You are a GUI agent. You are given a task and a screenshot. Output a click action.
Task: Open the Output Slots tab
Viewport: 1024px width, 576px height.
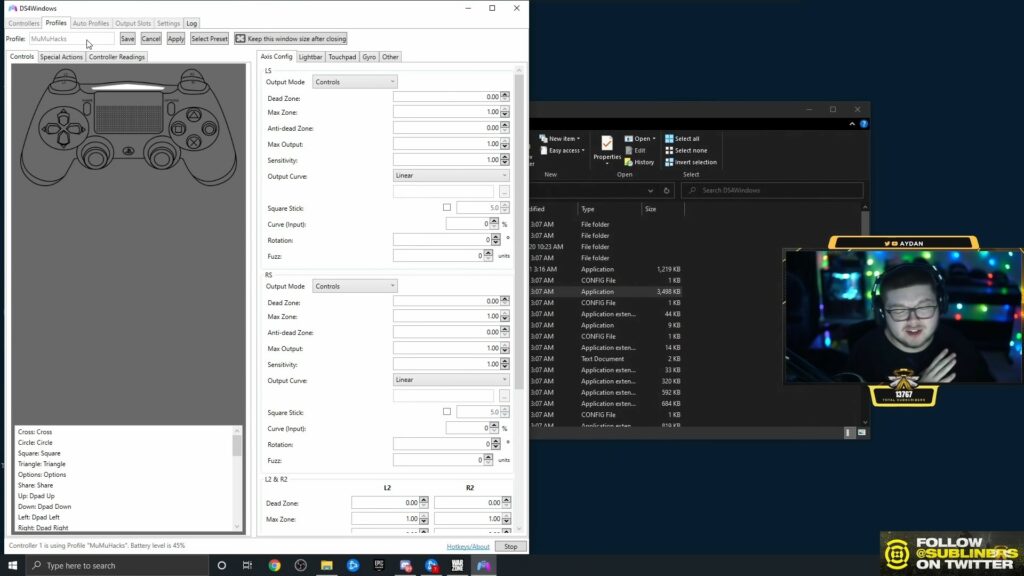pos(133,24)
